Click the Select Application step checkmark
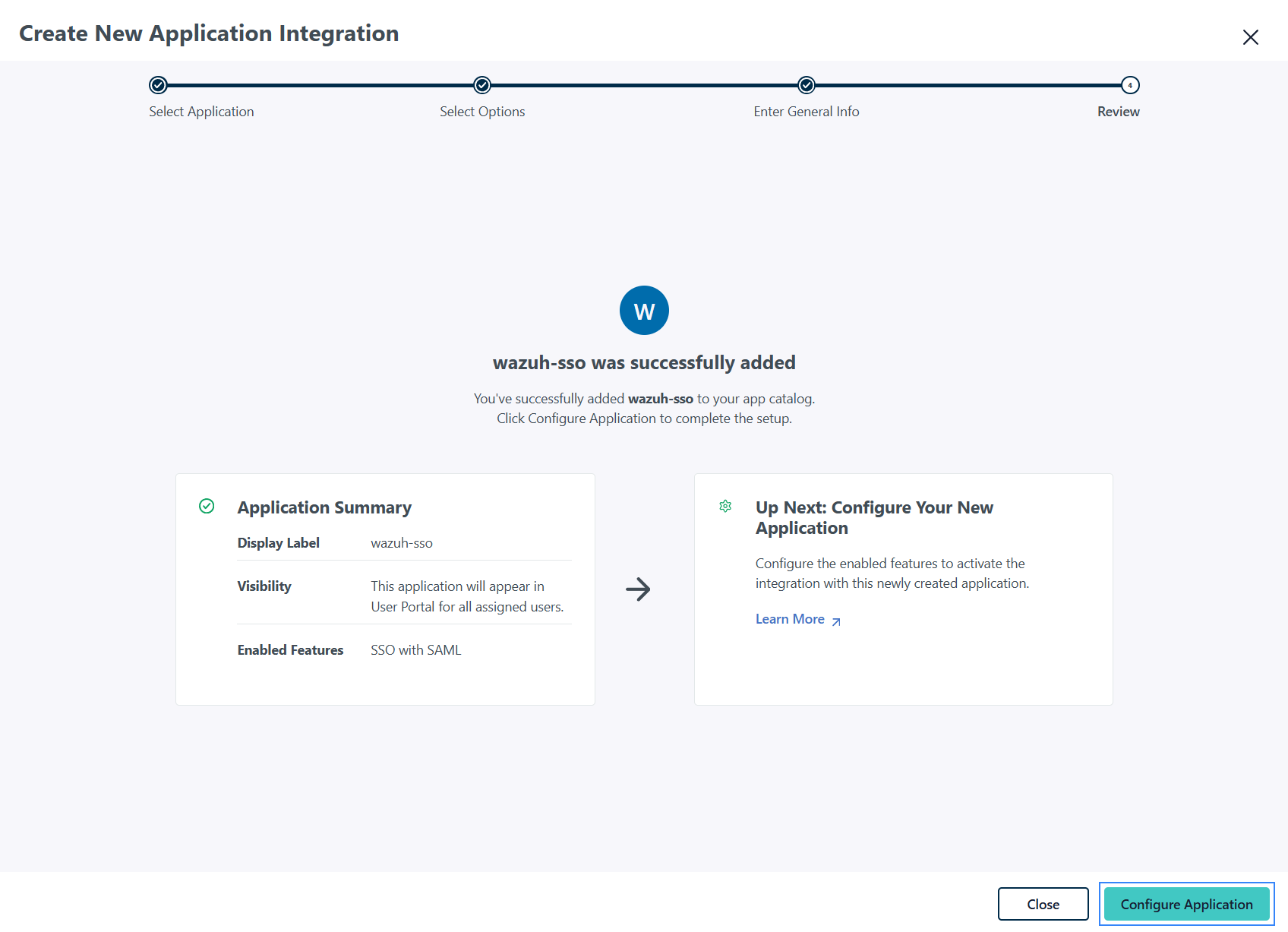Viewport: 1288px width, 932px height. [158, 85]
